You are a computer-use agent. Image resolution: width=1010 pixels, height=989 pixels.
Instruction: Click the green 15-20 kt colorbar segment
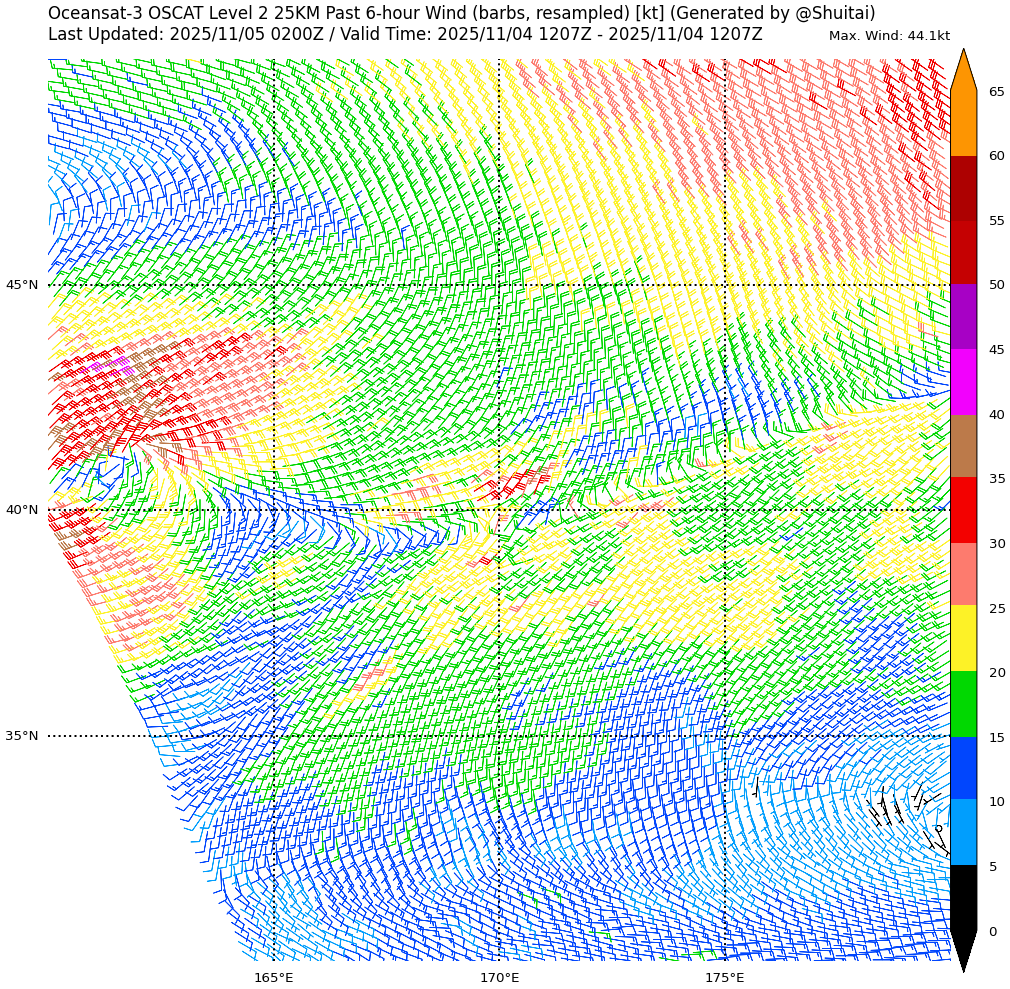pos(963,704)
